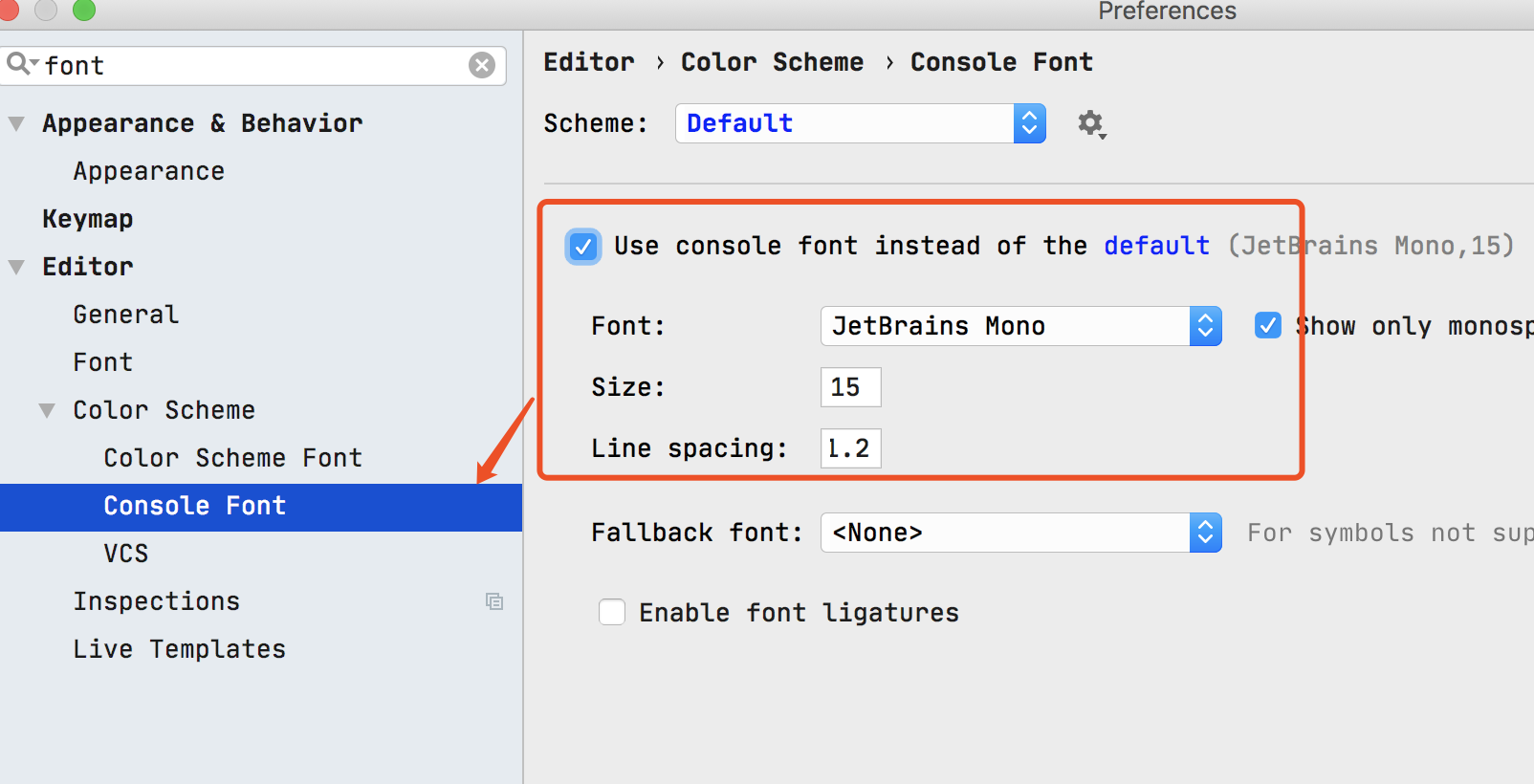Click the search magnifier icon
Screen dimensions: 1534x784
pyautogui.click(x=19, y=64)
